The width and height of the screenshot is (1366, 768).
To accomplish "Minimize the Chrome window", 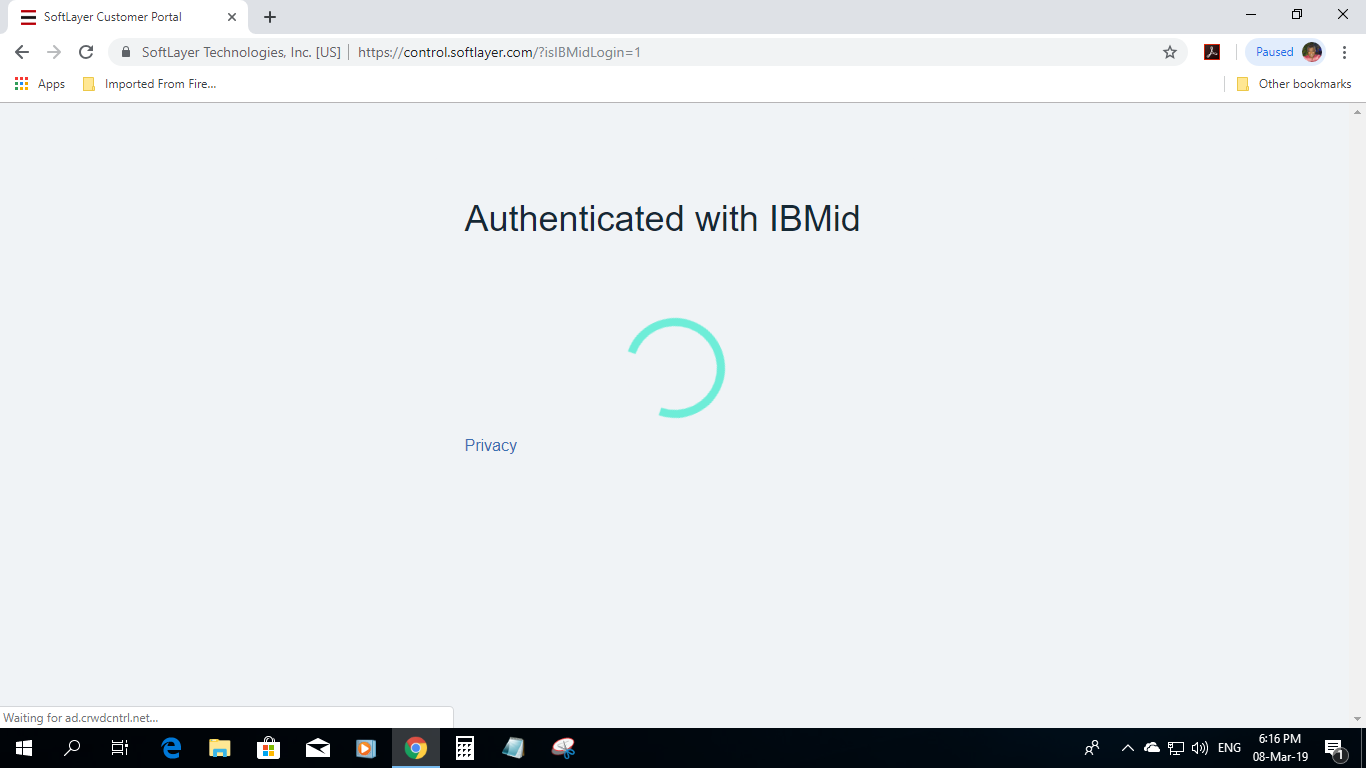I will point(1251,15).
